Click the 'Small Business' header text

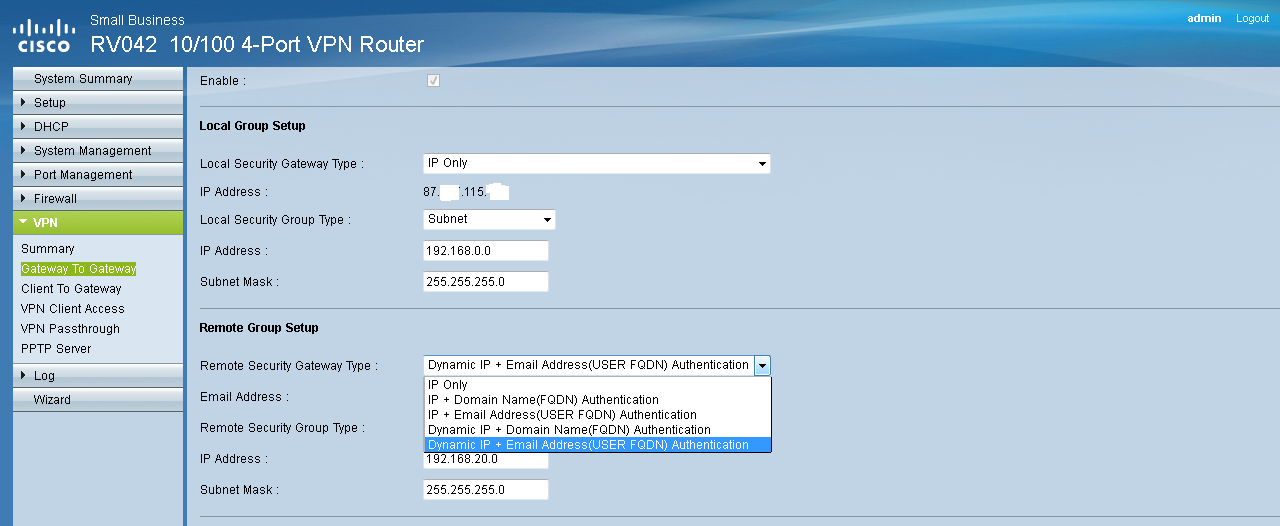tap(137, 20)
